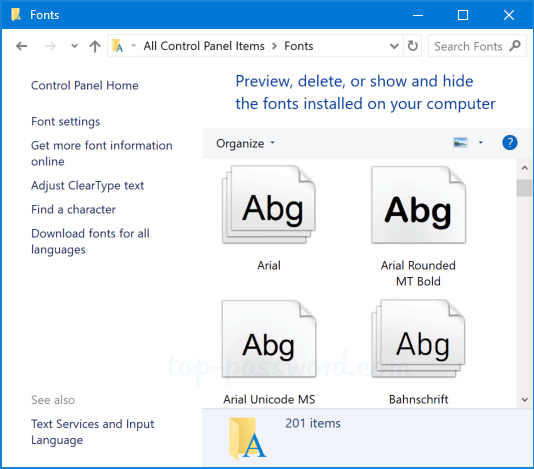Click the change view icon

point(460,142)
